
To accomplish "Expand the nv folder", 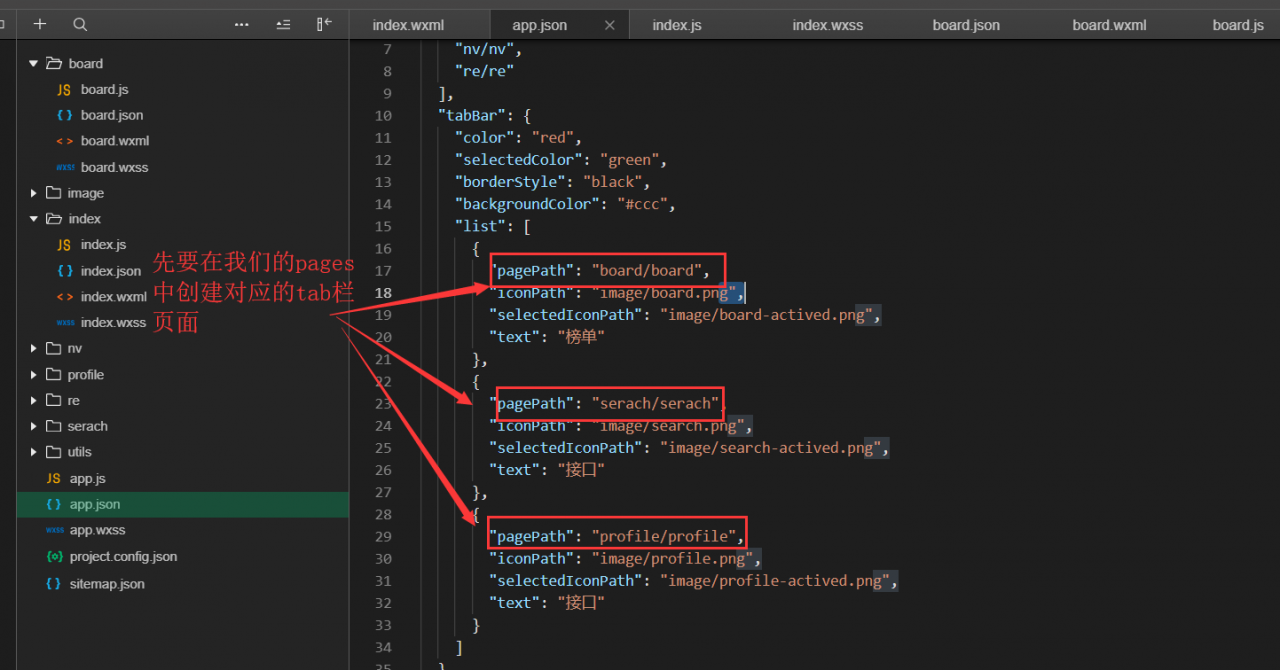I will point(33,348).
